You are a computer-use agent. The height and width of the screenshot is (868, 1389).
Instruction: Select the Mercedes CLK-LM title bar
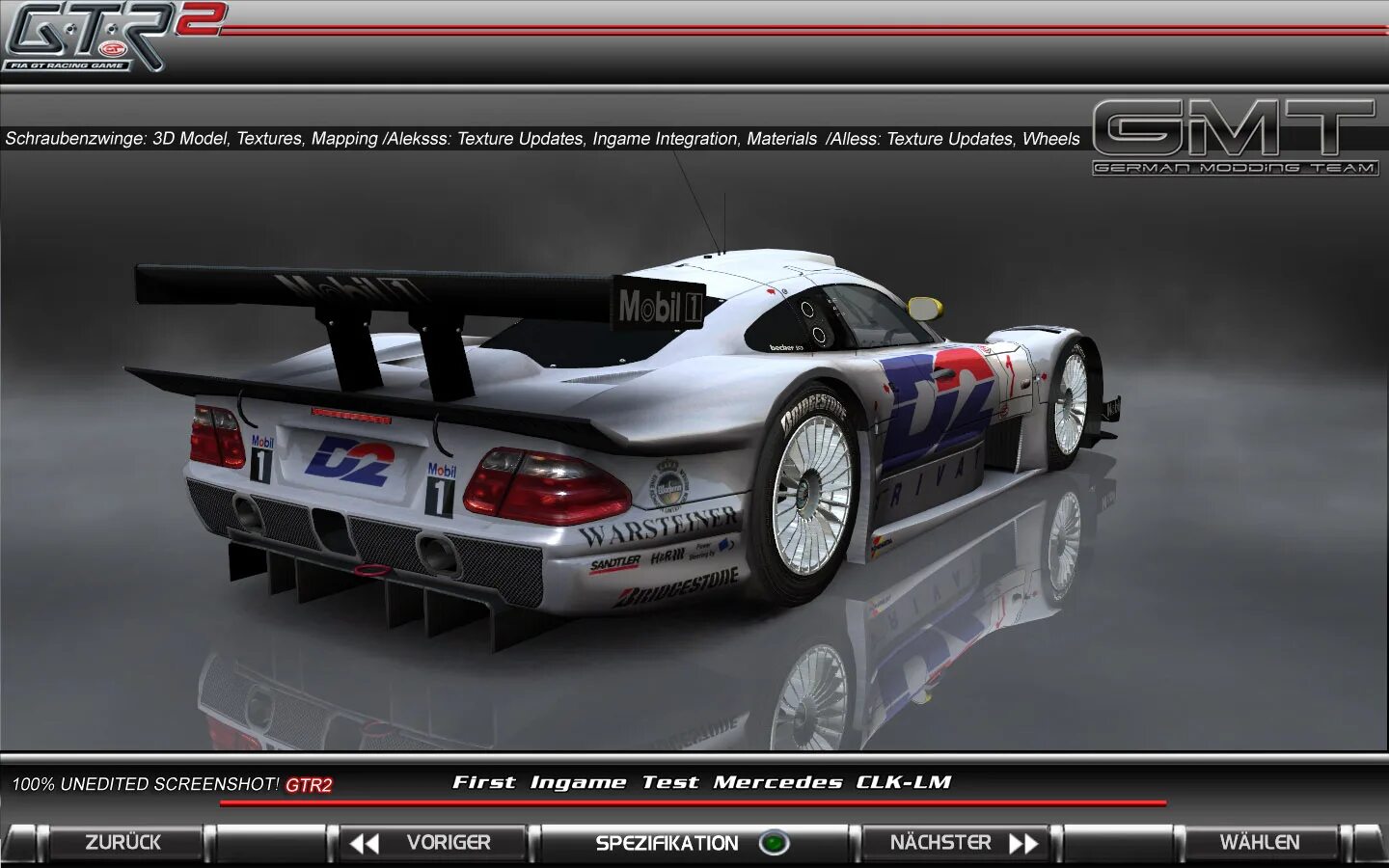coord(701,783)
